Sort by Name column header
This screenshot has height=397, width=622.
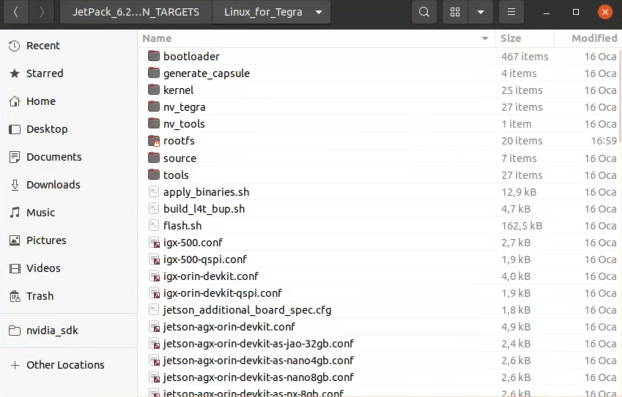(317, 38)
